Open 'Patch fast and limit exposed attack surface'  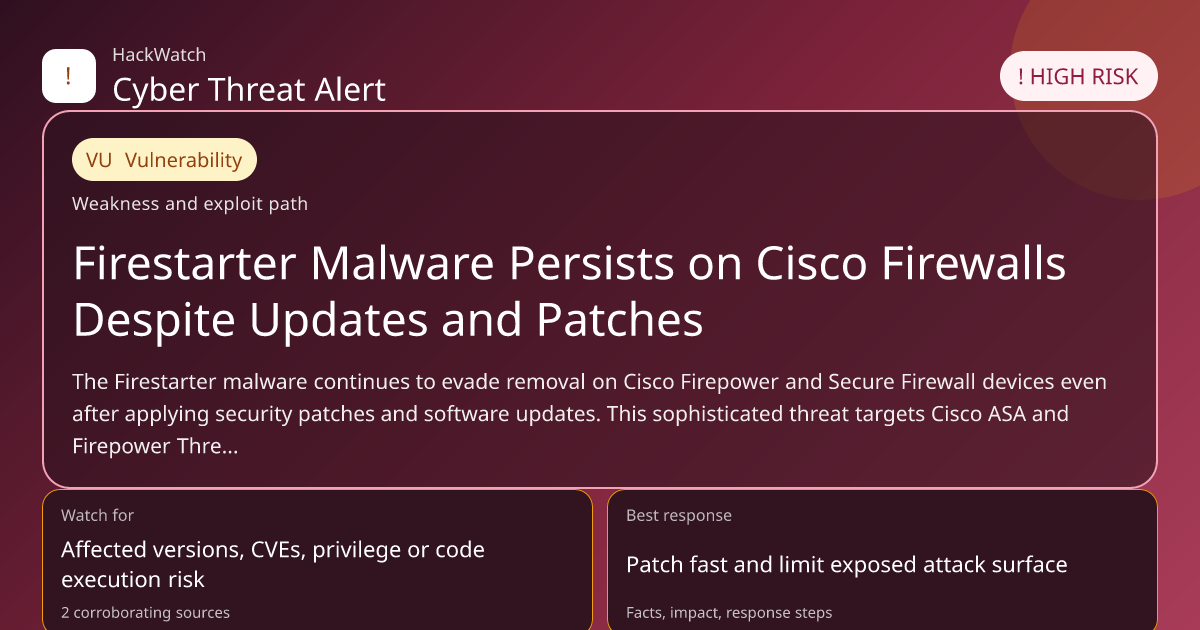(x=846, y=565)
